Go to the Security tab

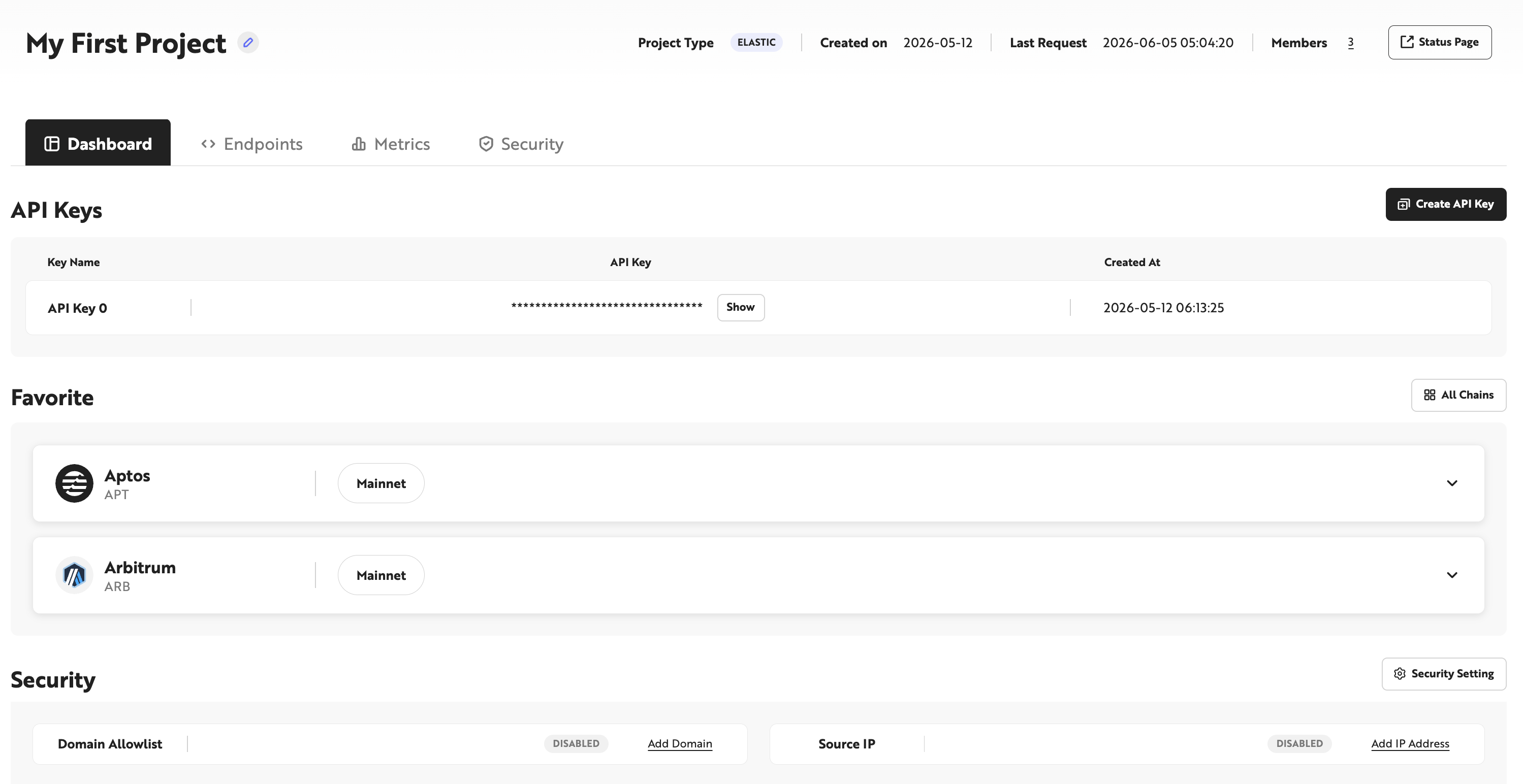tap(521, 144)
